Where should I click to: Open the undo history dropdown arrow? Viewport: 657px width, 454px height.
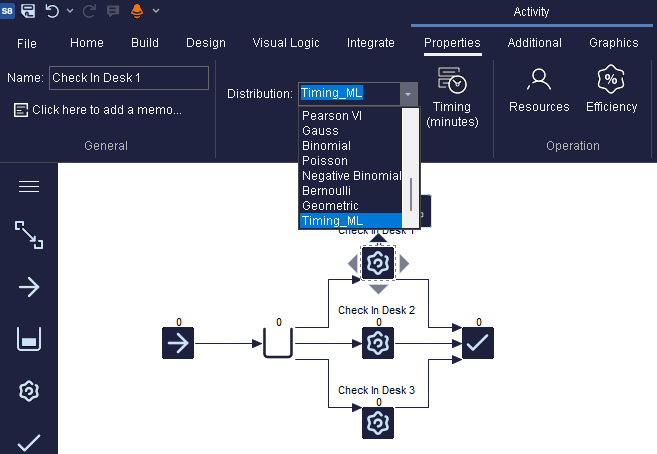click(70, 11)
